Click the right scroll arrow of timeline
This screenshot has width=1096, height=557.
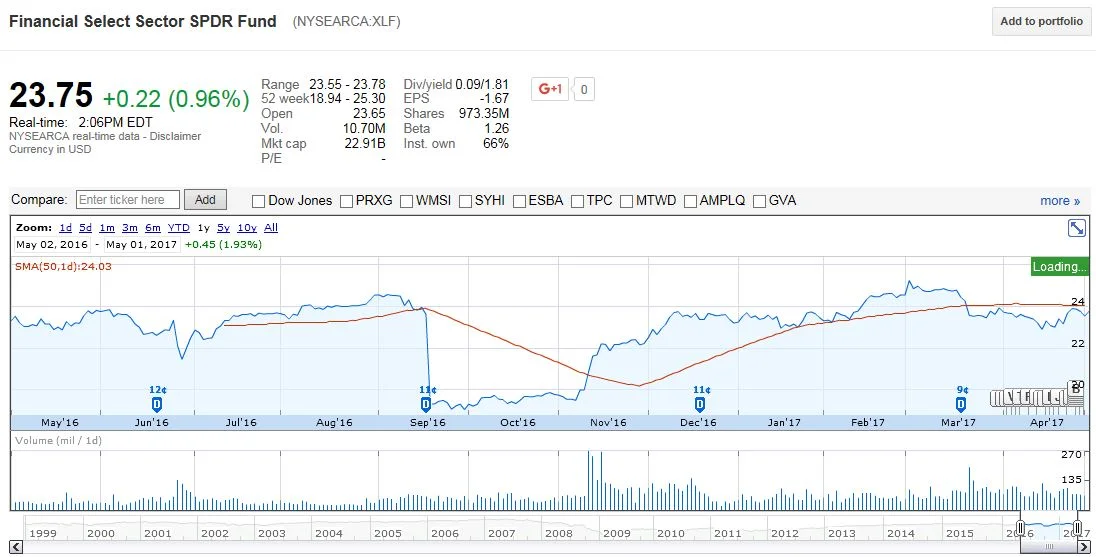[1083, 547]
